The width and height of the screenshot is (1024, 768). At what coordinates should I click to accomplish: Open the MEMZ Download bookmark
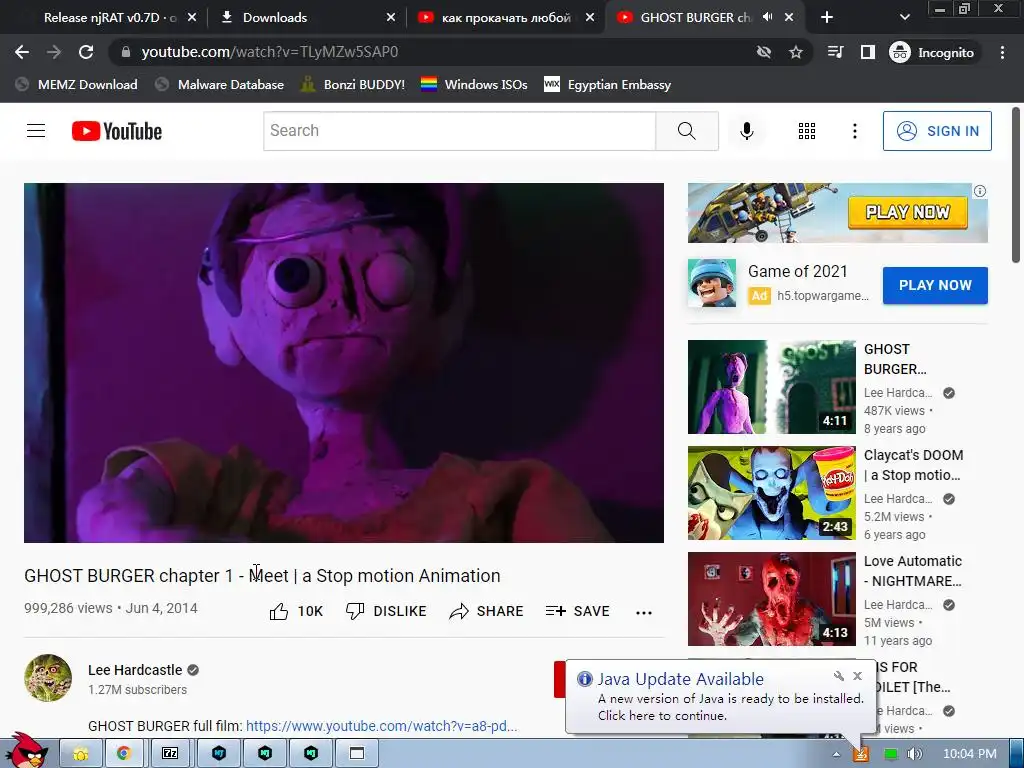coord(77,84)
